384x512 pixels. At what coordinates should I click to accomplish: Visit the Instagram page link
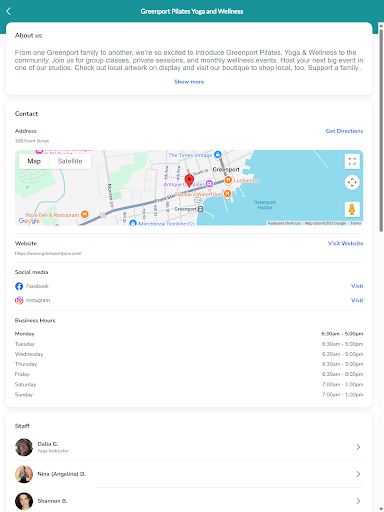357,300
